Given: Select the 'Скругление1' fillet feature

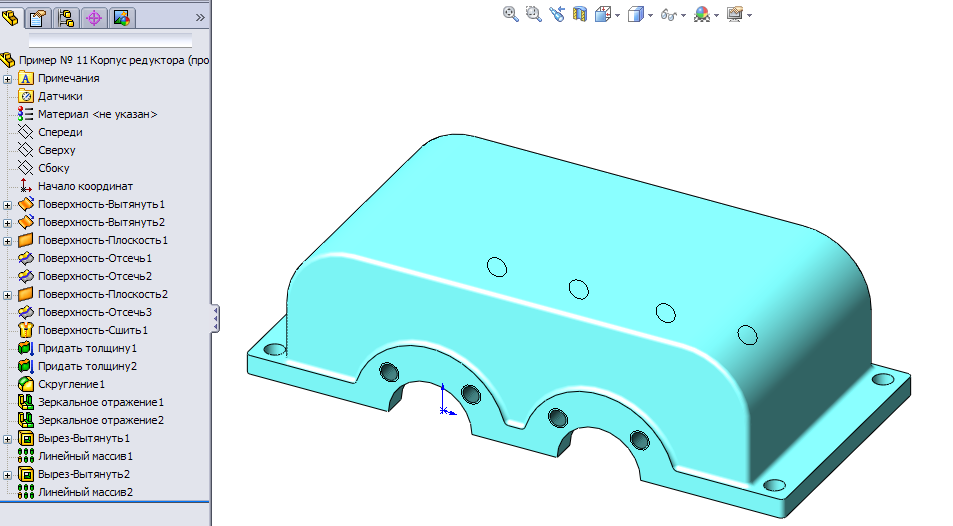Looking at the screenshot, I should pyautogui.click(x=72, y=384).
